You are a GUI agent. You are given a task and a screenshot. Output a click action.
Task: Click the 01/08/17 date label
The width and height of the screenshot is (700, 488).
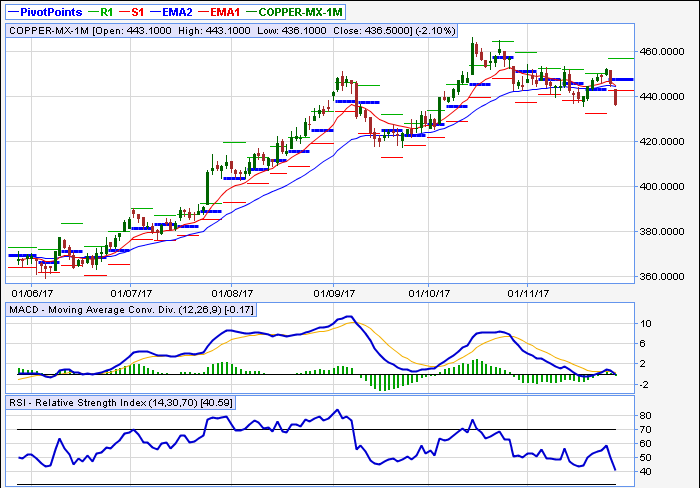tap(232, 293)
